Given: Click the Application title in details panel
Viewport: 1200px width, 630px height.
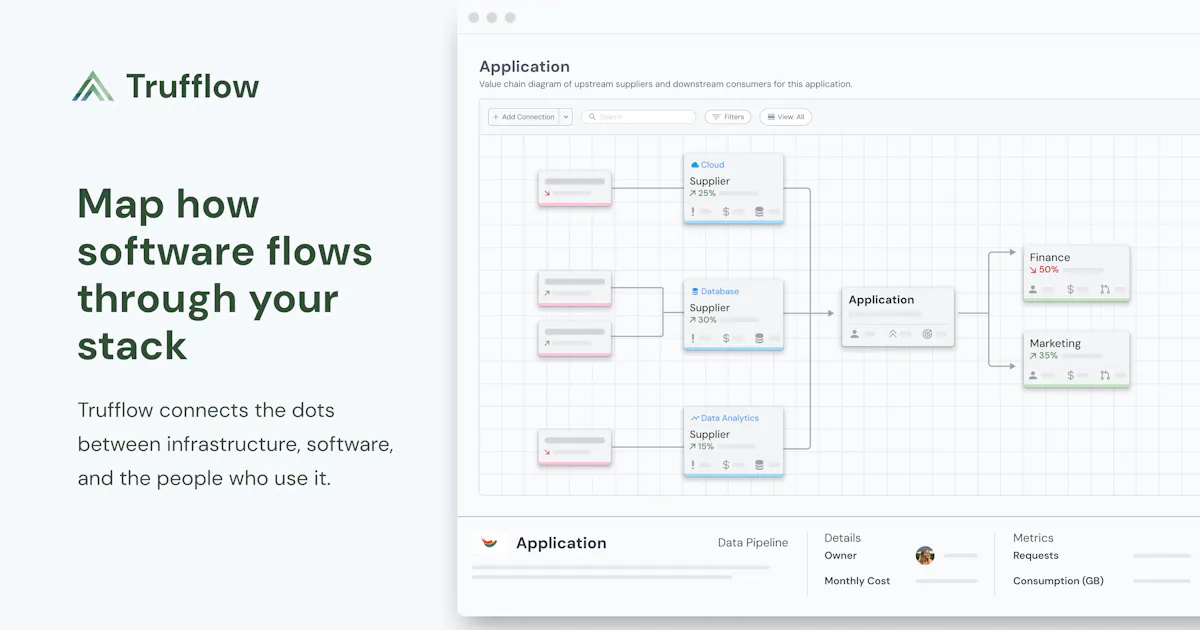Looking at the screenshot, I should 561,543.
